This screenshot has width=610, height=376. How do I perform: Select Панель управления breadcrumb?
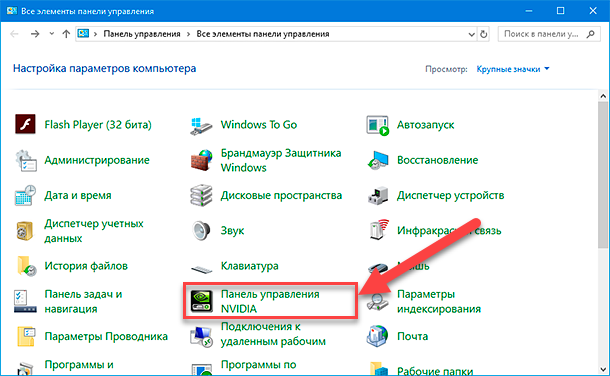click(142, 34)
